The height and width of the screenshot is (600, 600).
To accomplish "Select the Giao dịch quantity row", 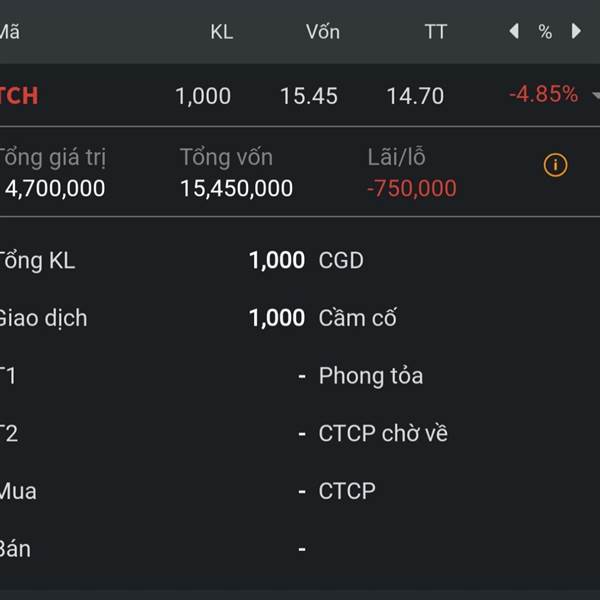I will [x=150, y=319].
